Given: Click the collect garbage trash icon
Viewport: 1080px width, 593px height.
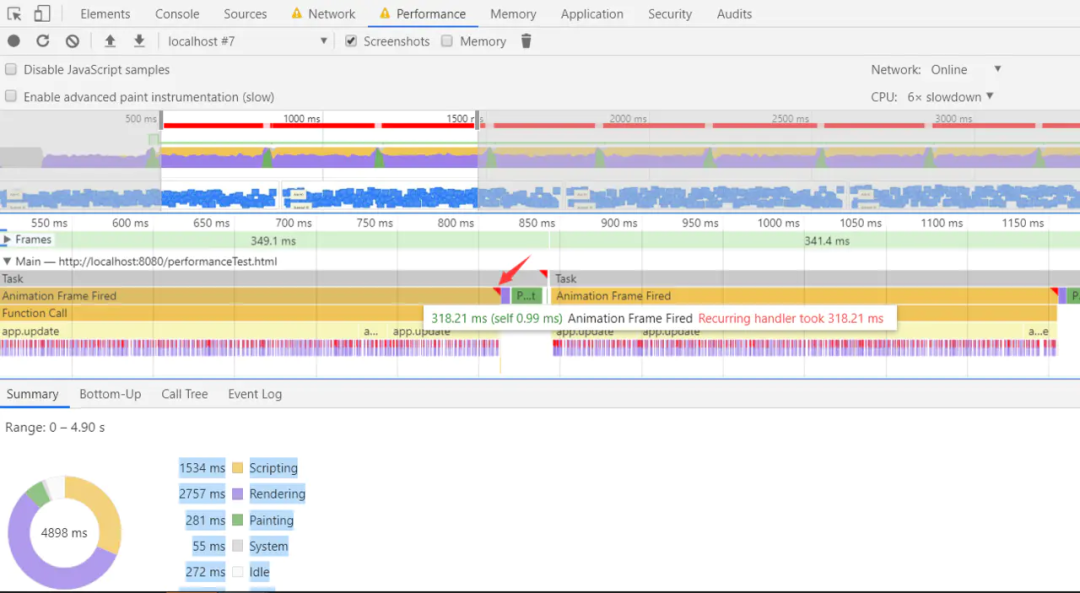Looking at the screenshot, I should point(525,41).
